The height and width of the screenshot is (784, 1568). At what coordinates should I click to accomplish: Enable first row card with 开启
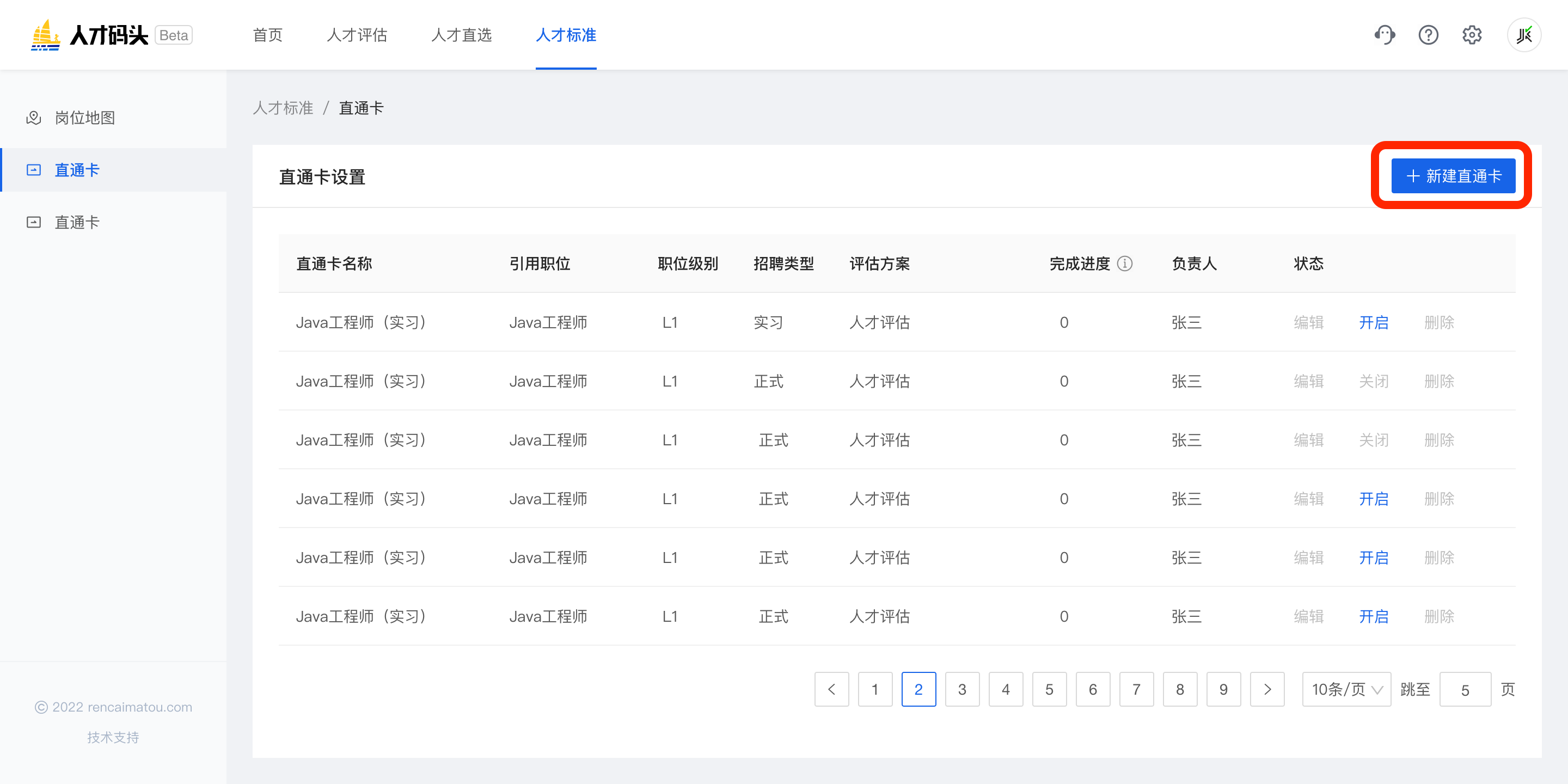pos(1373,323)
